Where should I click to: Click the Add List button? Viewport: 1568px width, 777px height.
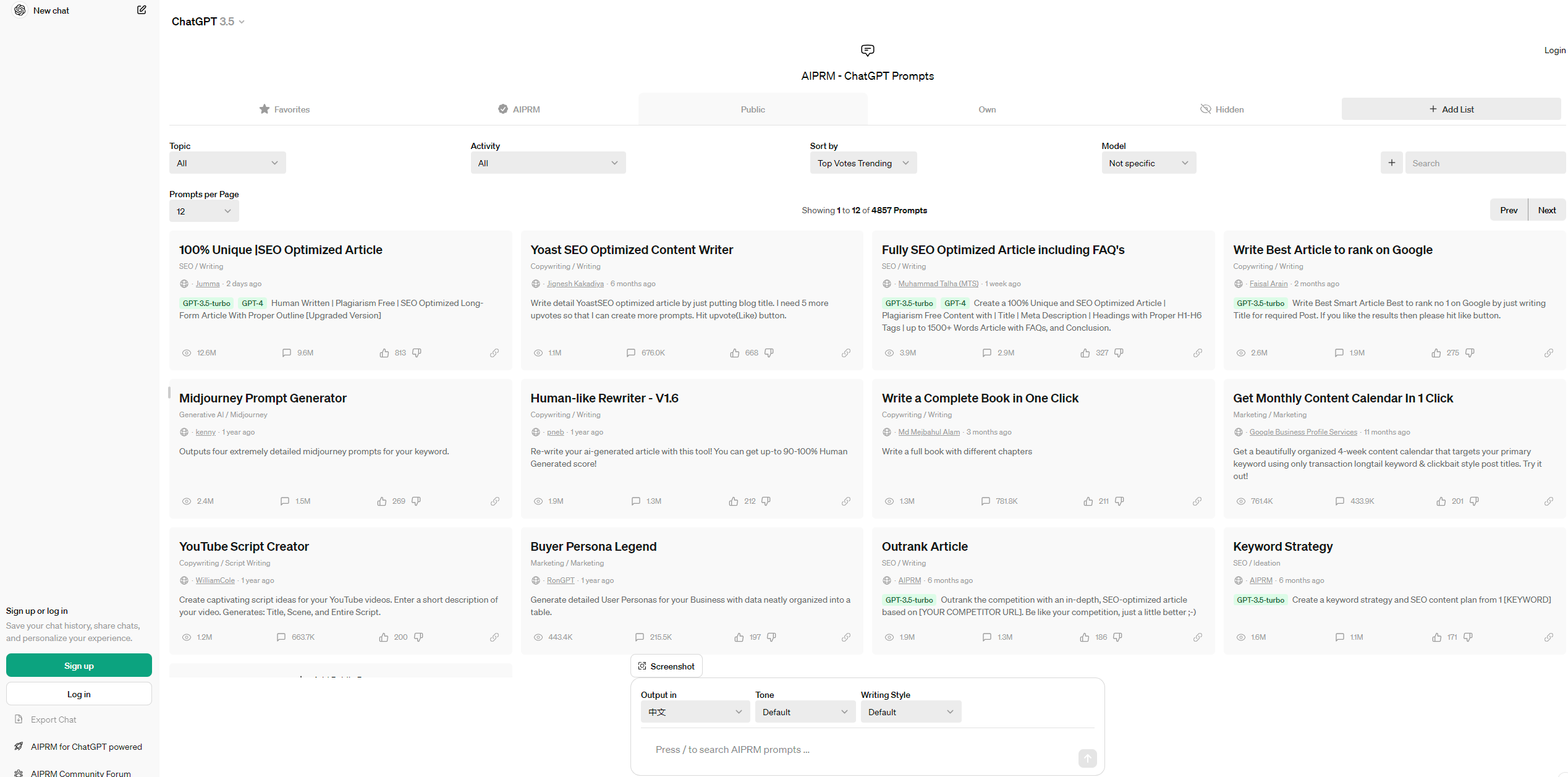click(1451, 109)
